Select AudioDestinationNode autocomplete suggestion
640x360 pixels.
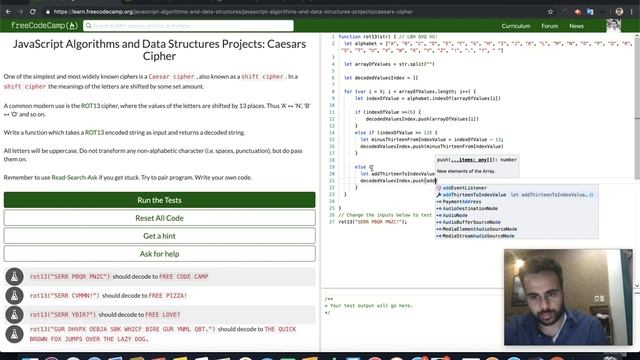click(517, 209)
